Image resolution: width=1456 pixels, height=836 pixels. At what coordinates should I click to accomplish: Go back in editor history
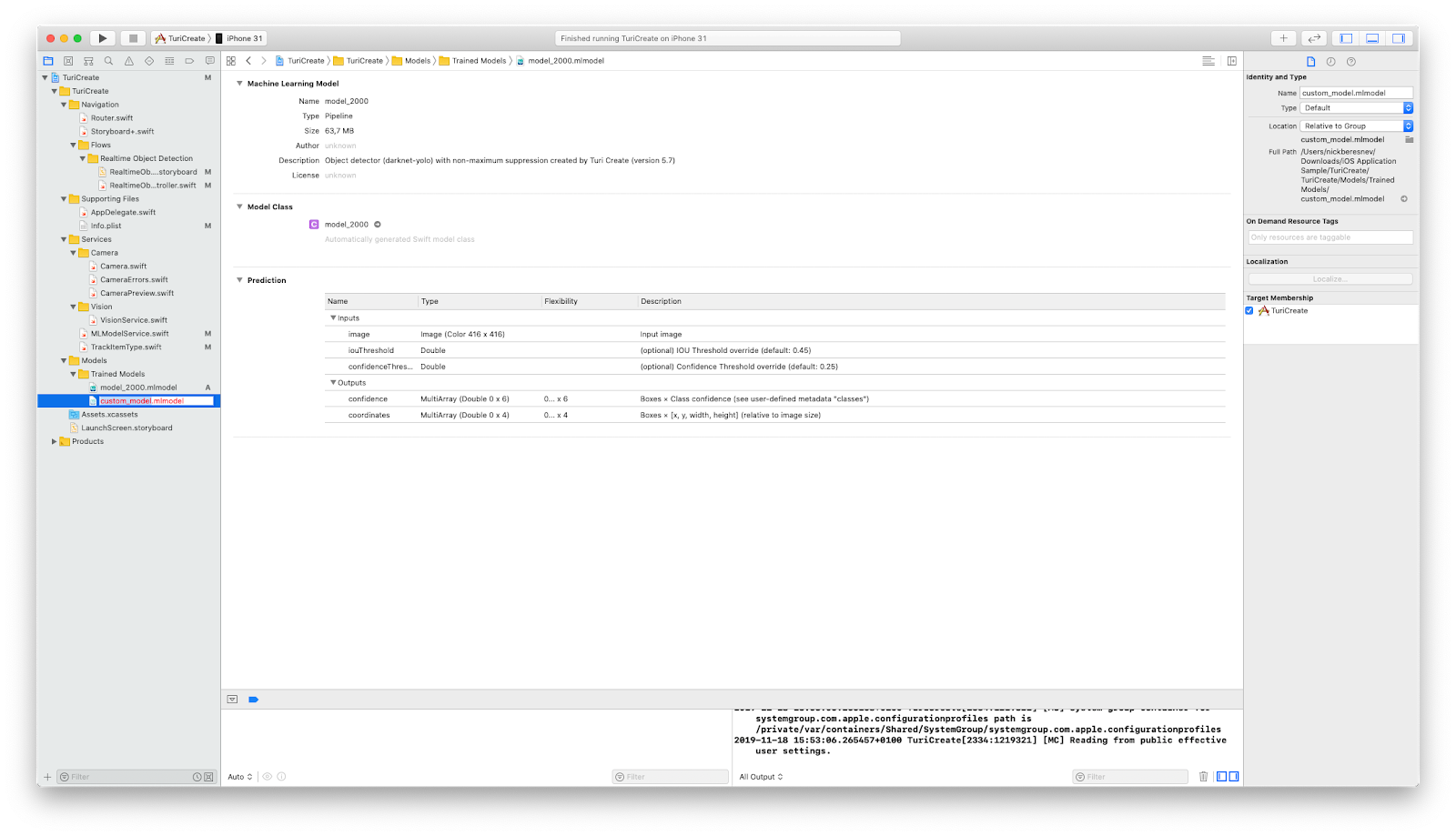[x=248, y=61]
